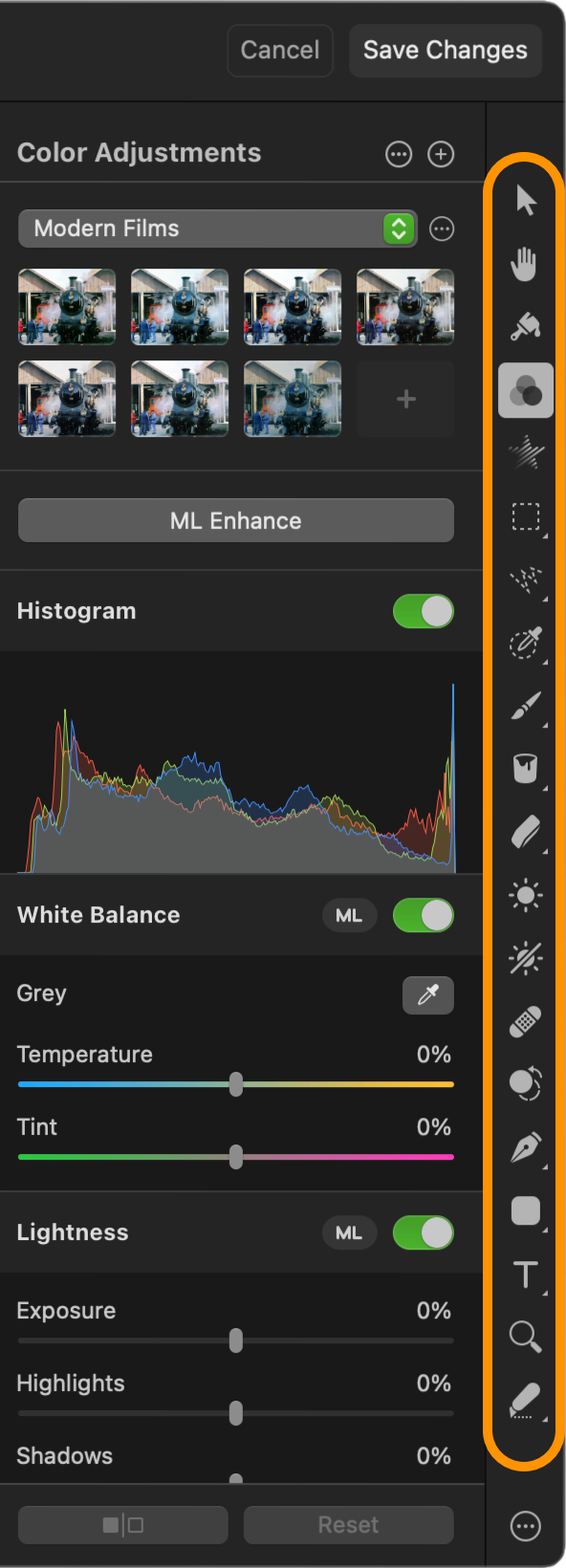
Task: Select the Paint brush tool
Action: (526, 707)
